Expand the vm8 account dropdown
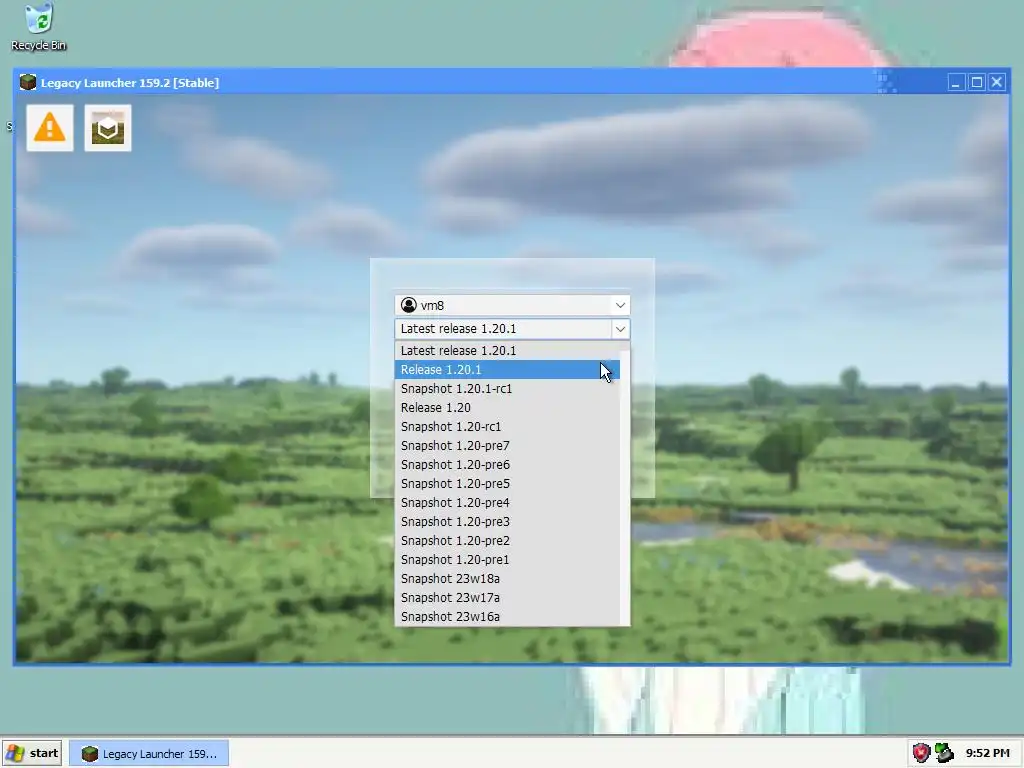Screen dimensions: 1024x768 [620, 305]
